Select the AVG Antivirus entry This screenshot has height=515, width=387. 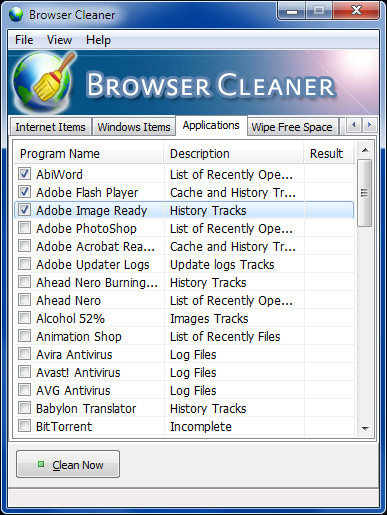73,390
